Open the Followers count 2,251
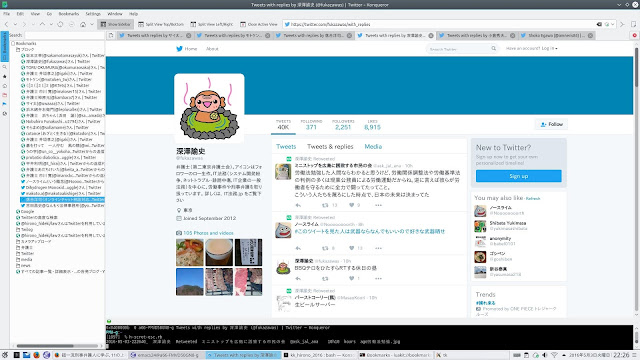Screen dimensions: 640x360 point(343,124)
